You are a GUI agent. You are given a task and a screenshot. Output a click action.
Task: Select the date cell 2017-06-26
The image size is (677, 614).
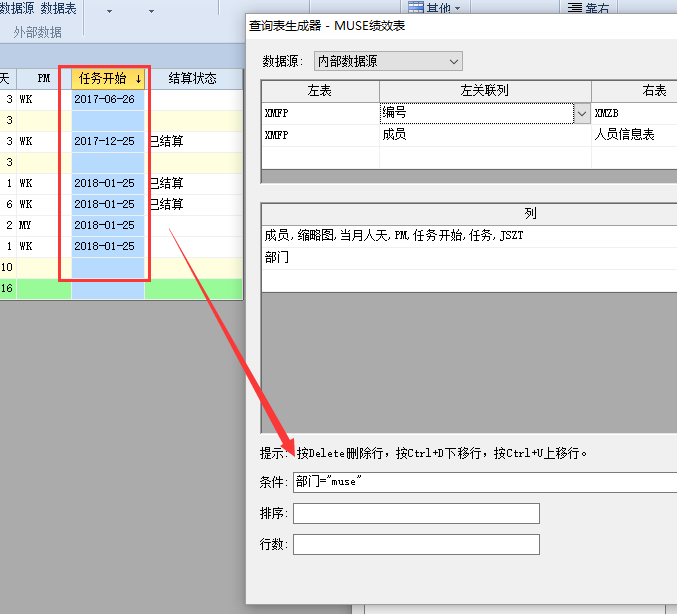pos(108,100)
